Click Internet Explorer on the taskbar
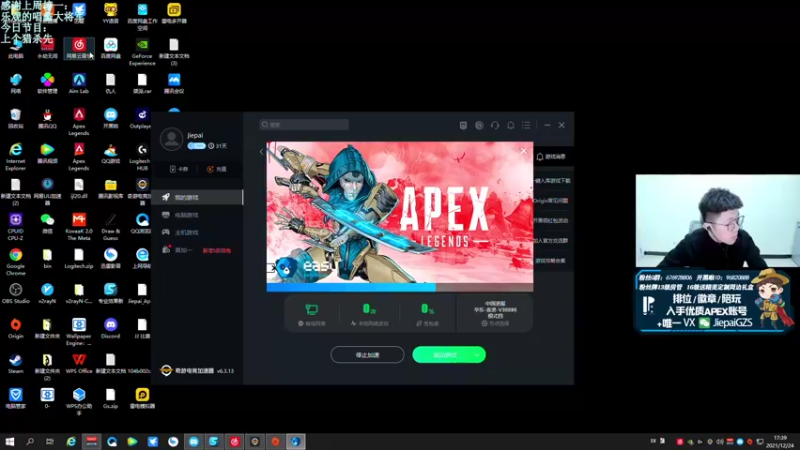 71,441
